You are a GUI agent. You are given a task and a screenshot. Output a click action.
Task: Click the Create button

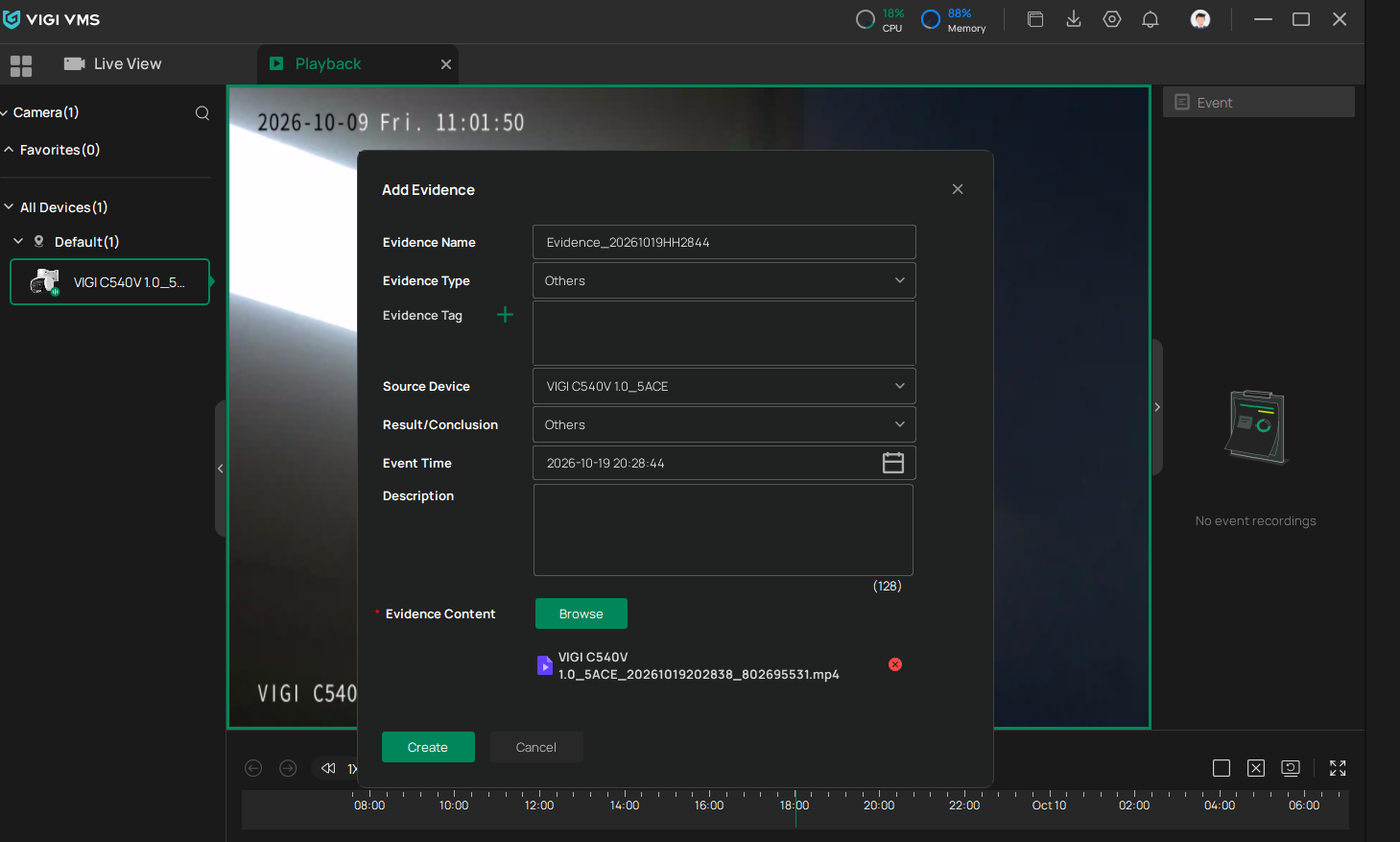(428, 747)
